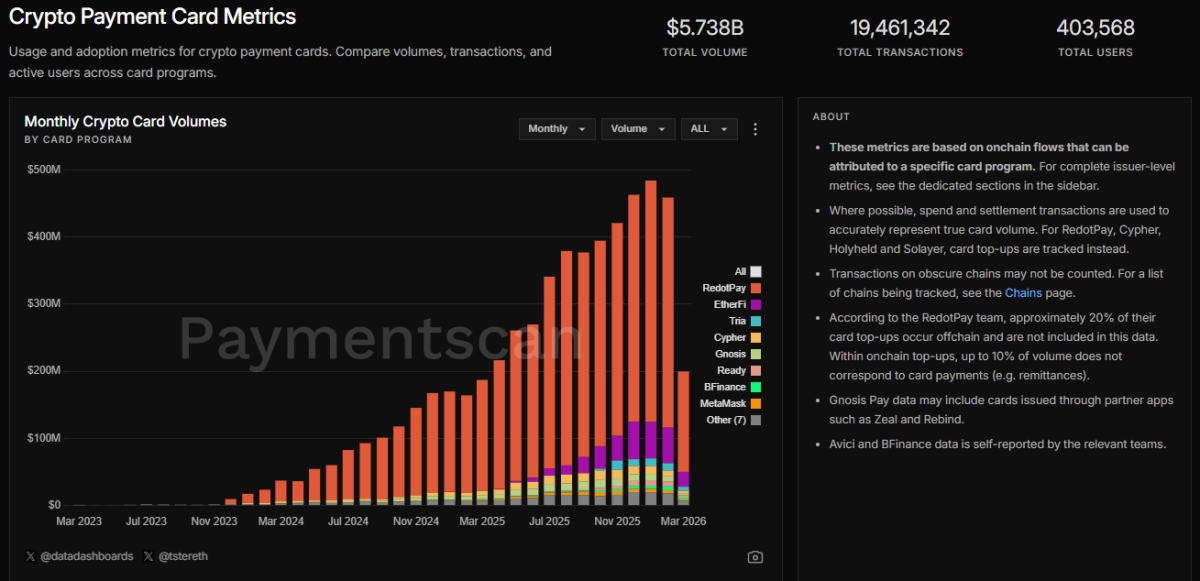Image resolution: width=1200 pixels, height=581 pixels.
Task: Click the X icon beside @datadashboards
Action: point(30,556)
